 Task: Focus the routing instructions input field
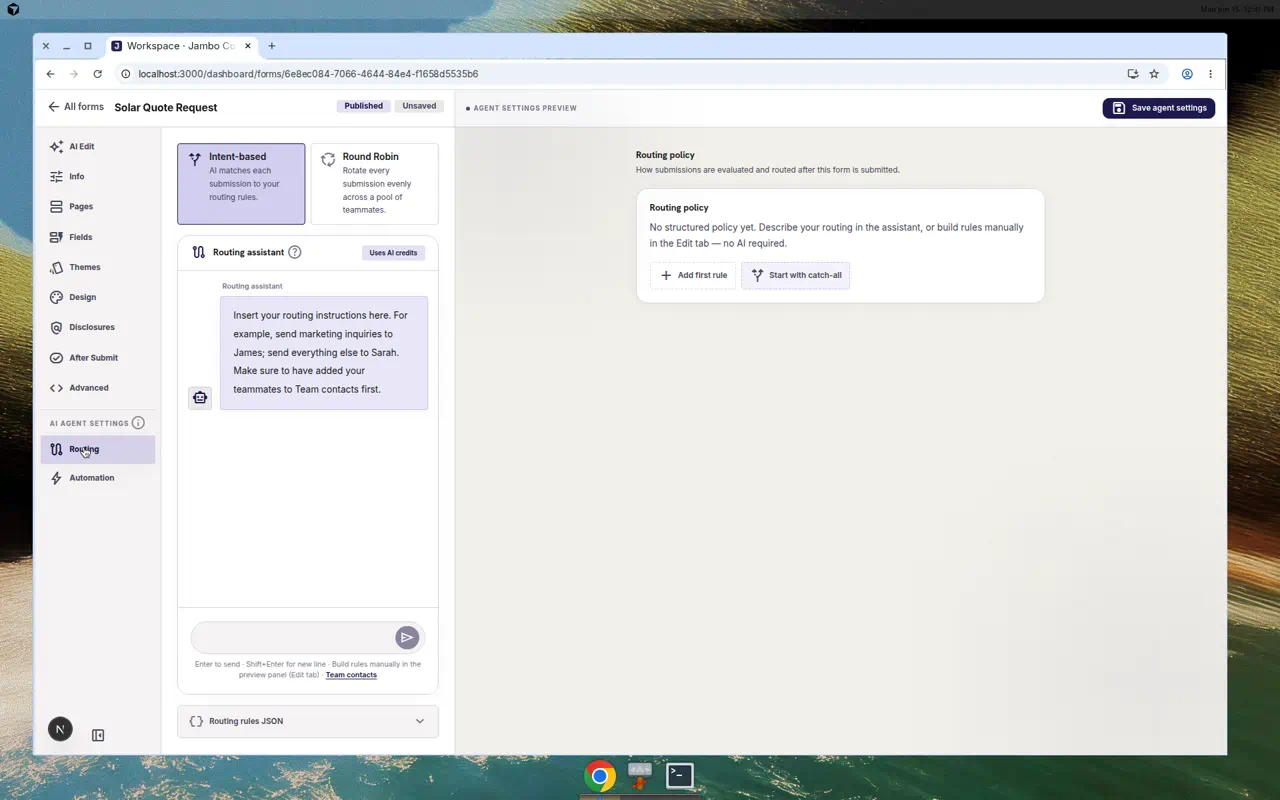point(291,637)
